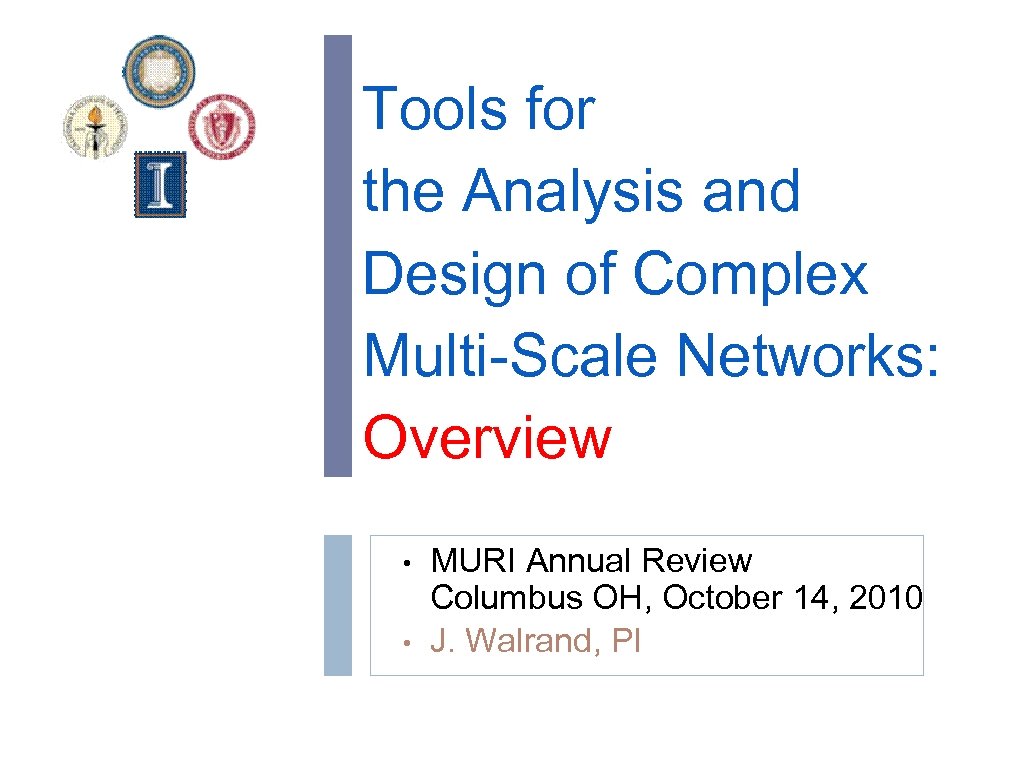This screenshot has height=768, width=1024.
Task: Select the torch seal logo on left
Action: pyautogui.click(x=98, y=126)
